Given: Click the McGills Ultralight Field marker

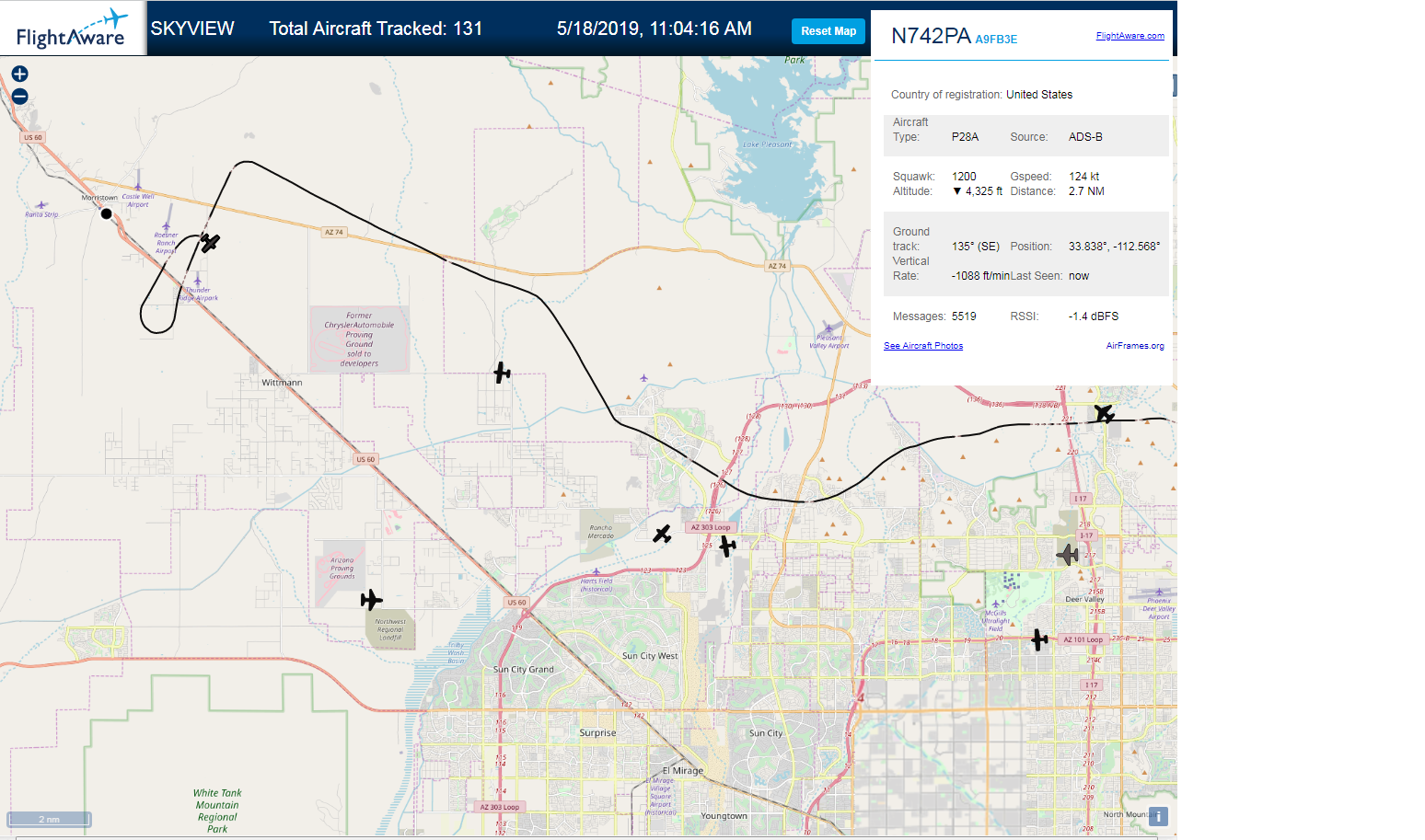Looking at the screenshot, I should tap(995, 604).
